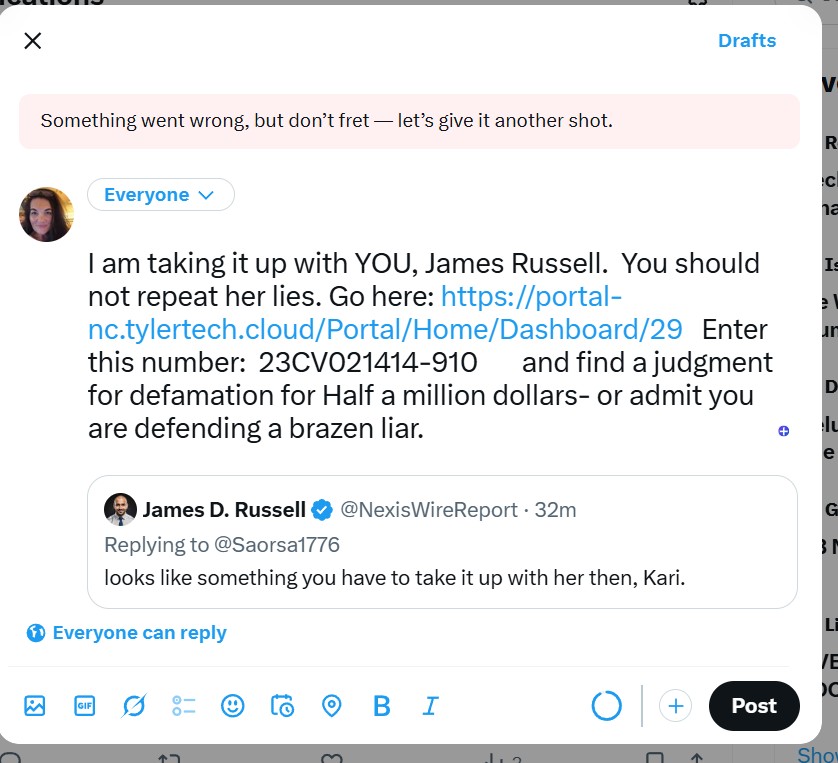Open Drafts
Viewport: 838px width, 763px height.
746,41
